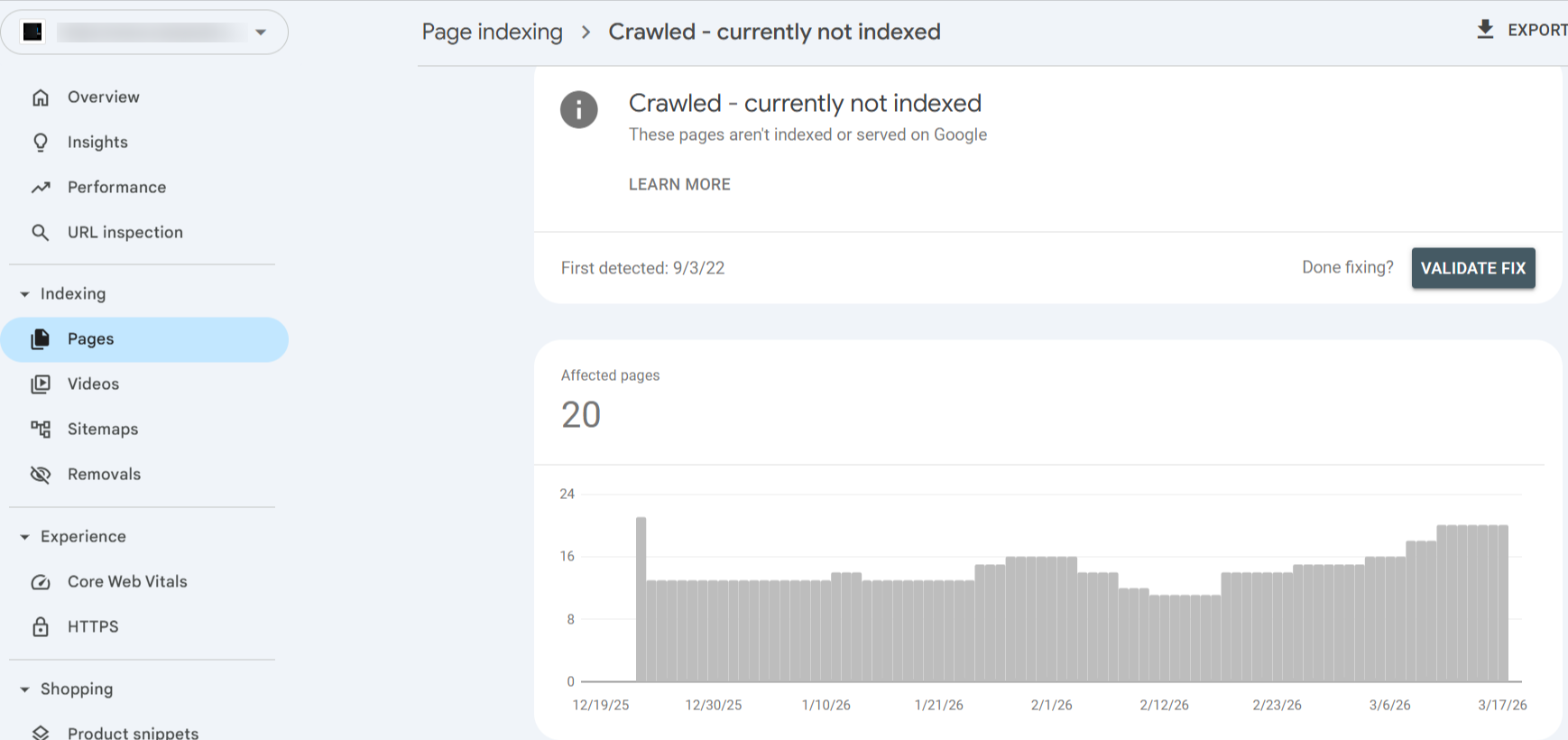Click the Export download icon
Viewport: 1568px width, 740px height.
[1485, 30]
